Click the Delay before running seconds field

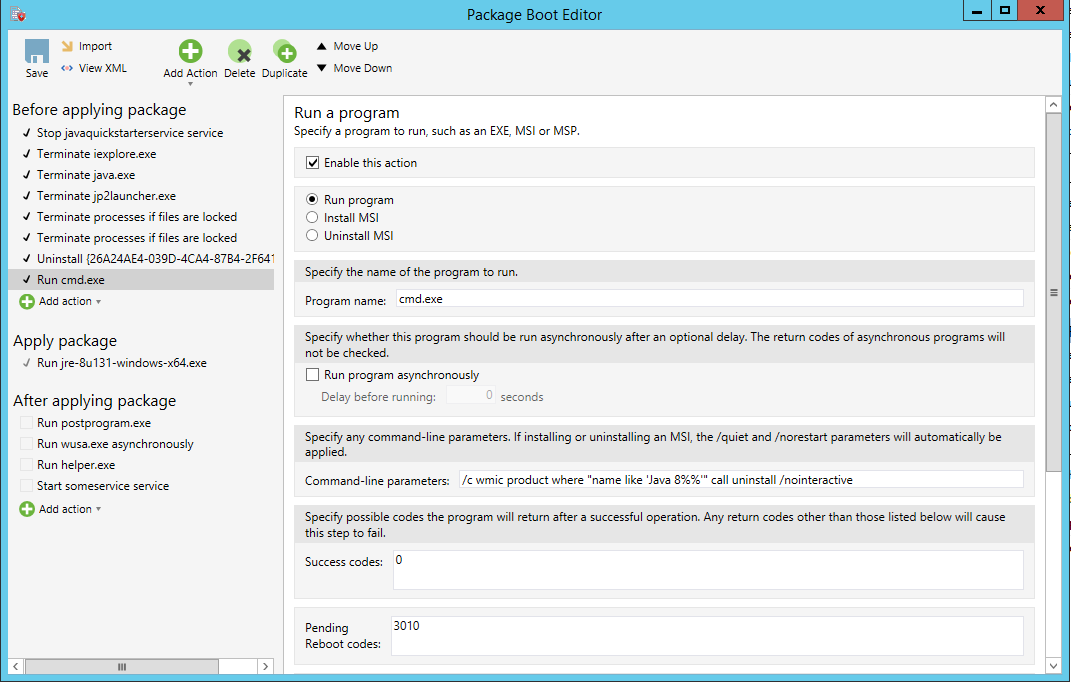pos(471,395)
